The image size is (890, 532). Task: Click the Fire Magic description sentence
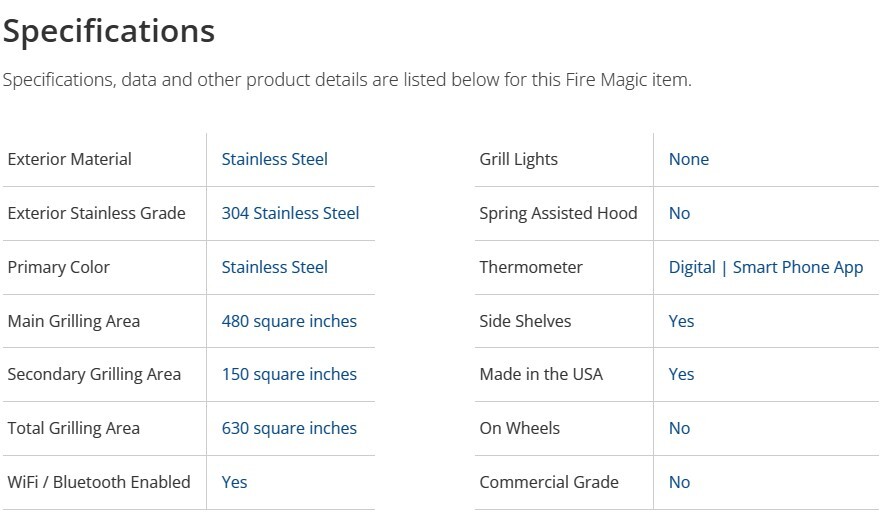tap(346, 80)
